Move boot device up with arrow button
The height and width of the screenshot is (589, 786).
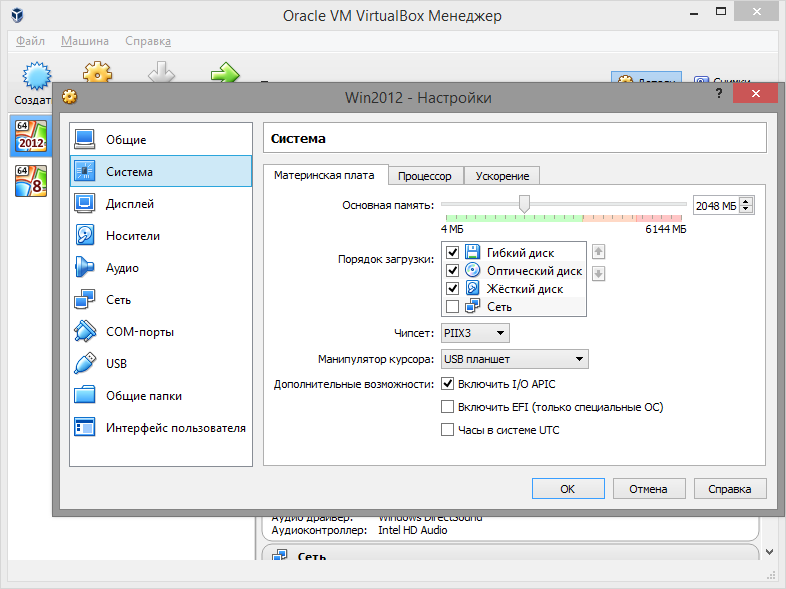pyautogui.click(x=598, y=252)
